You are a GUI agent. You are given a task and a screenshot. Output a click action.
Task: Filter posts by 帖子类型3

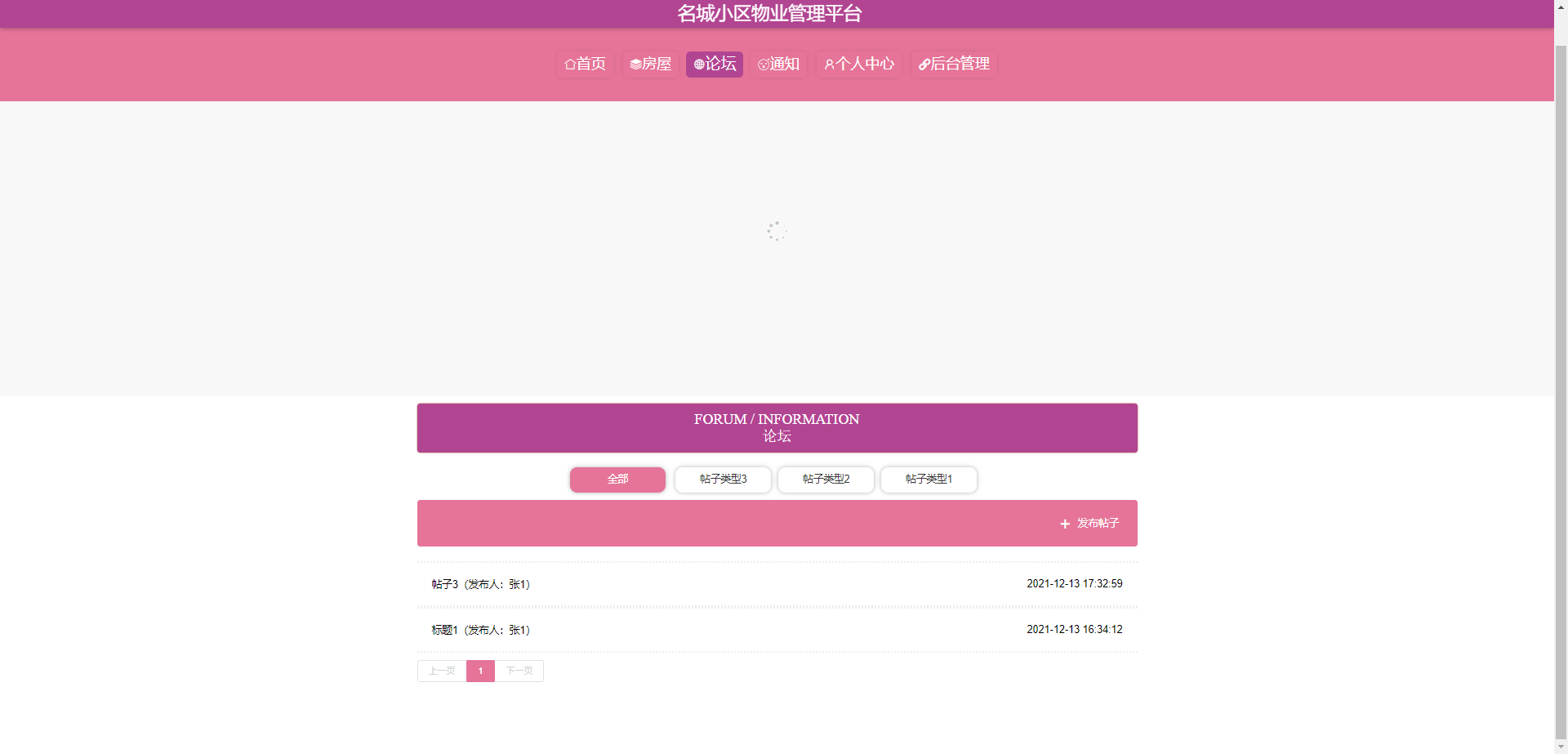(x=723, y=480)
